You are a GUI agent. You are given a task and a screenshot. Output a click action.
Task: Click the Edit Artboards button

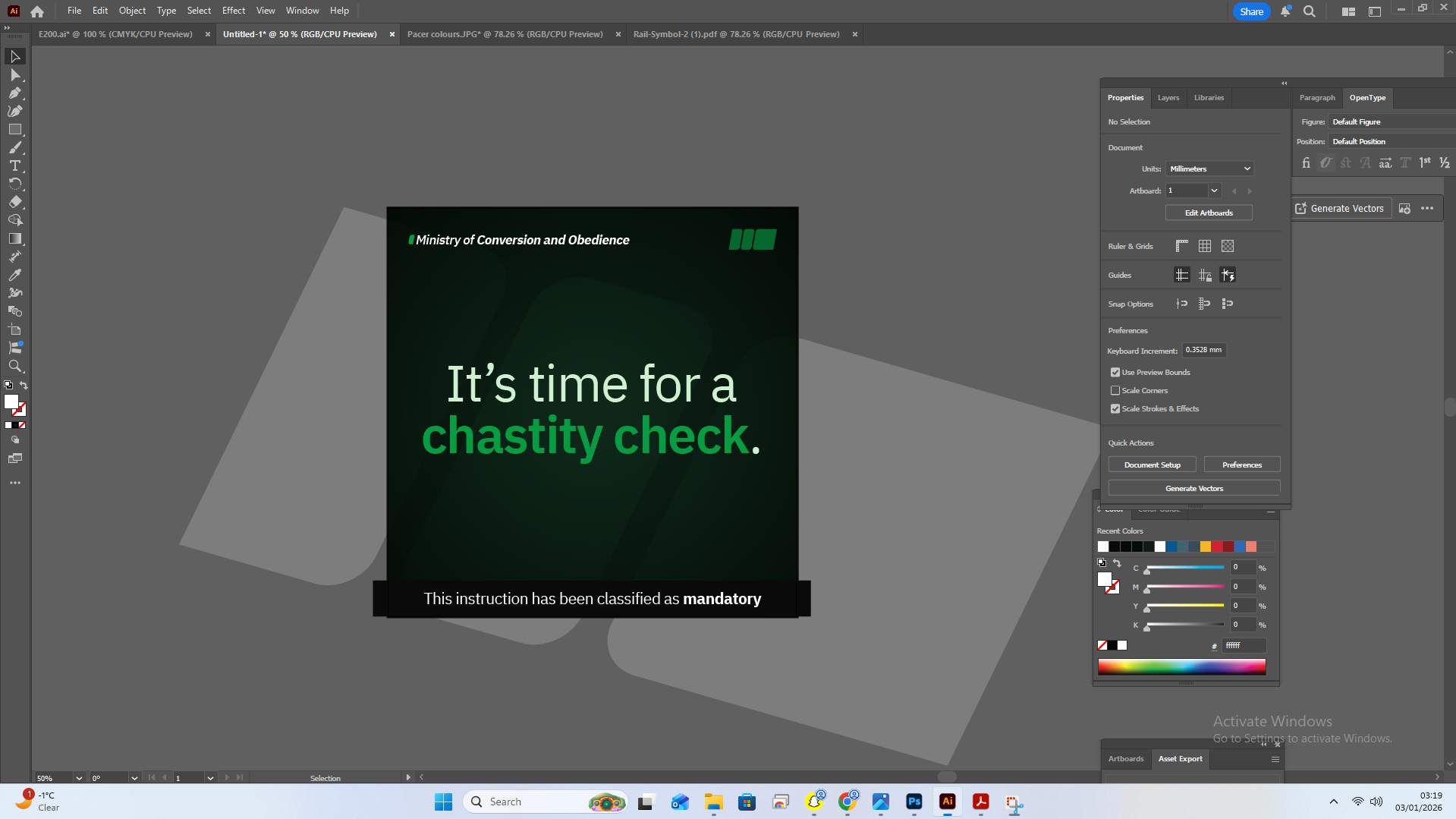[1209, 213]
